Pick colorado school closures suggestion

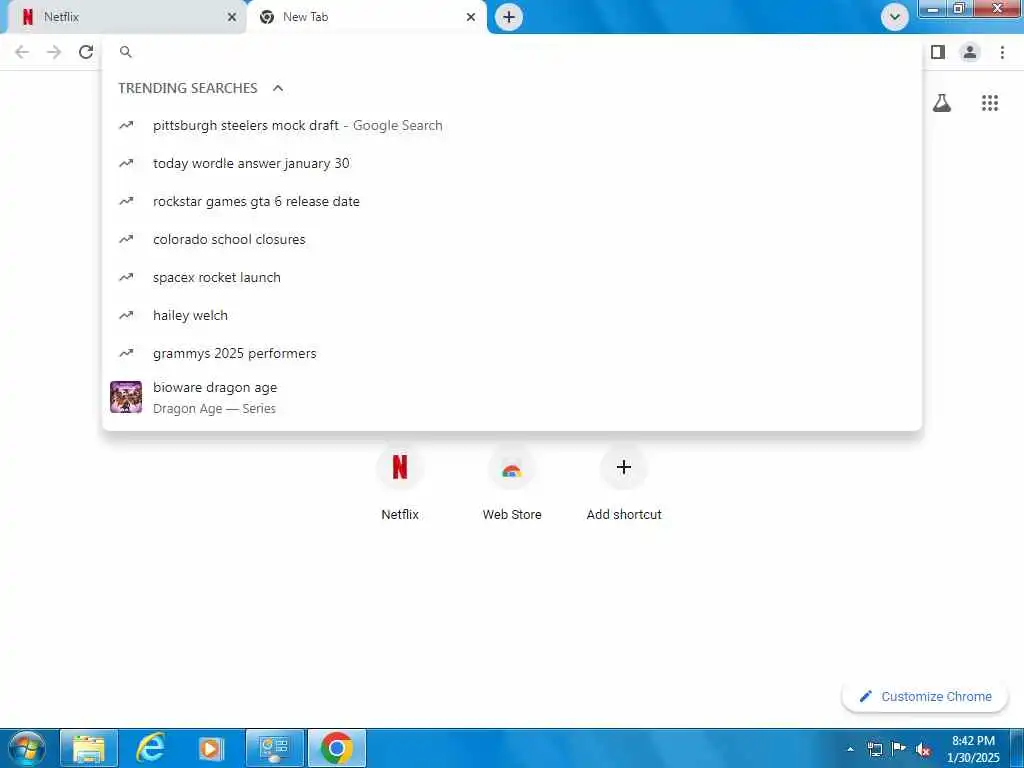tap(512, 239)
